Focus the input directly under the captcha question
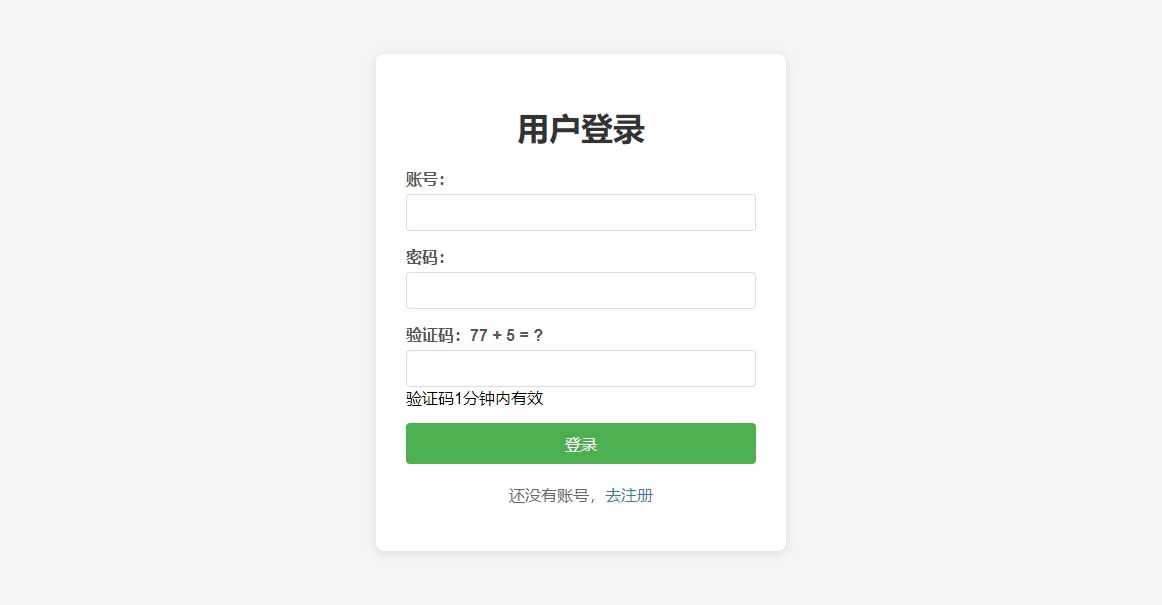Image resolution: width=1162 pixels, height=605 pixels. [x=580, y=368]
